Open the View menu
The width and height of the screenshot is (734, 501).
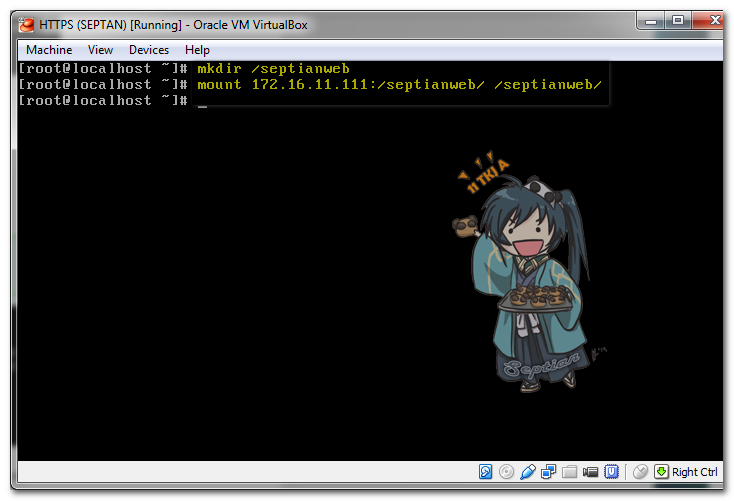[x=100, y=50]
